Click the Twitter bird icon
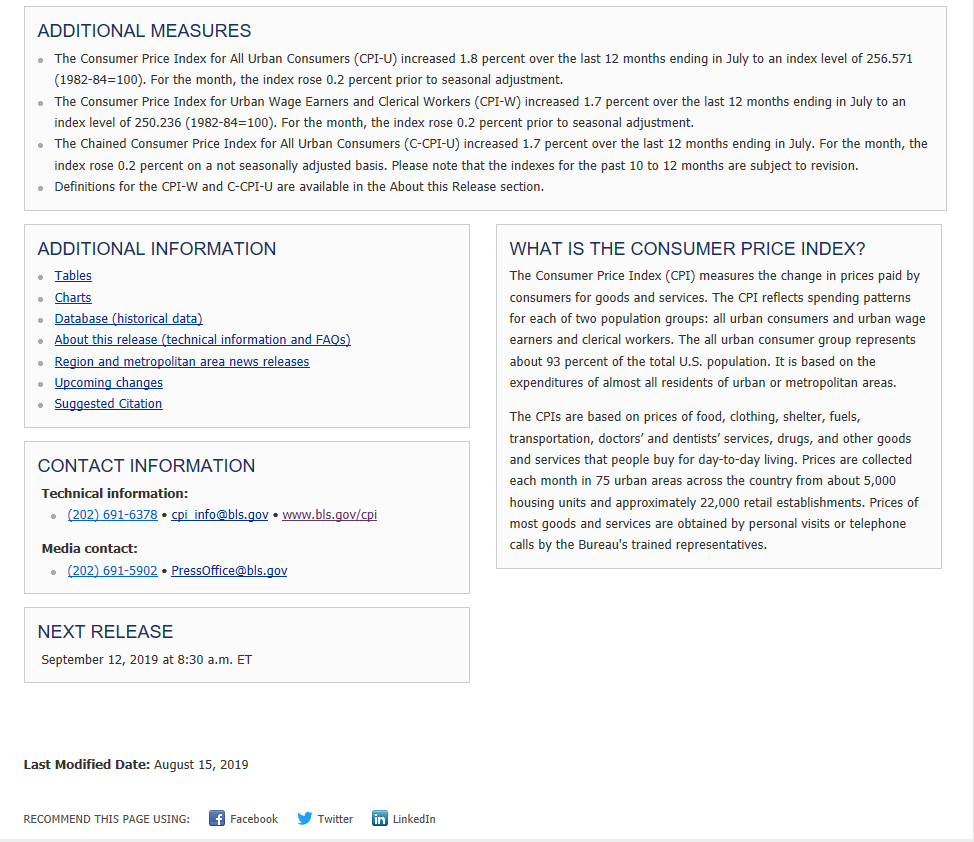This screenshot has width=974, height=842. click(x=305, y=818)
